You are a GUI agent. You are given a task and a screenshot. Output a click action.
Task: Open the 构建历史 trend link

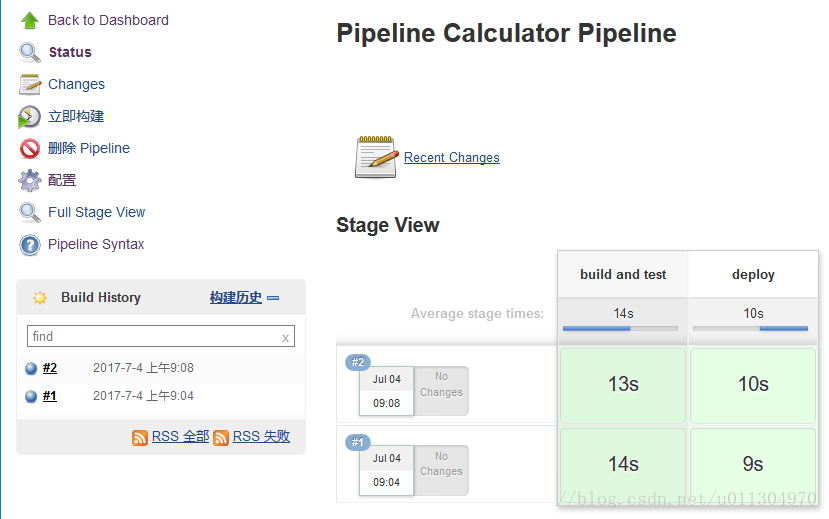pos(236,298)
